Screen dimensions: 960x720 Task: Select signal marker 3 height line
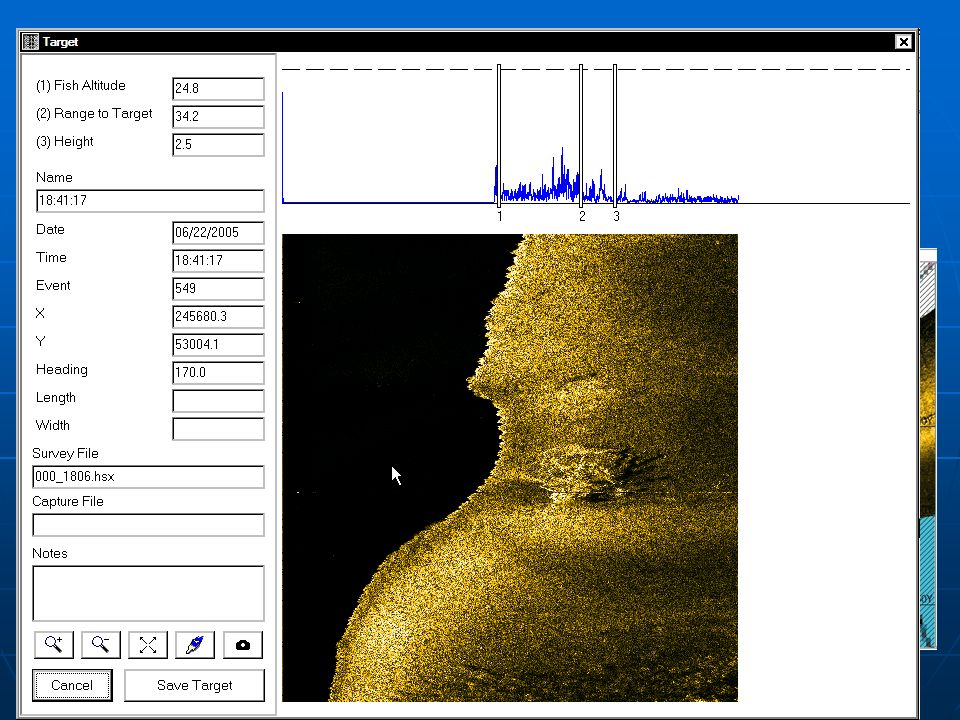click(x=615, y=136)
